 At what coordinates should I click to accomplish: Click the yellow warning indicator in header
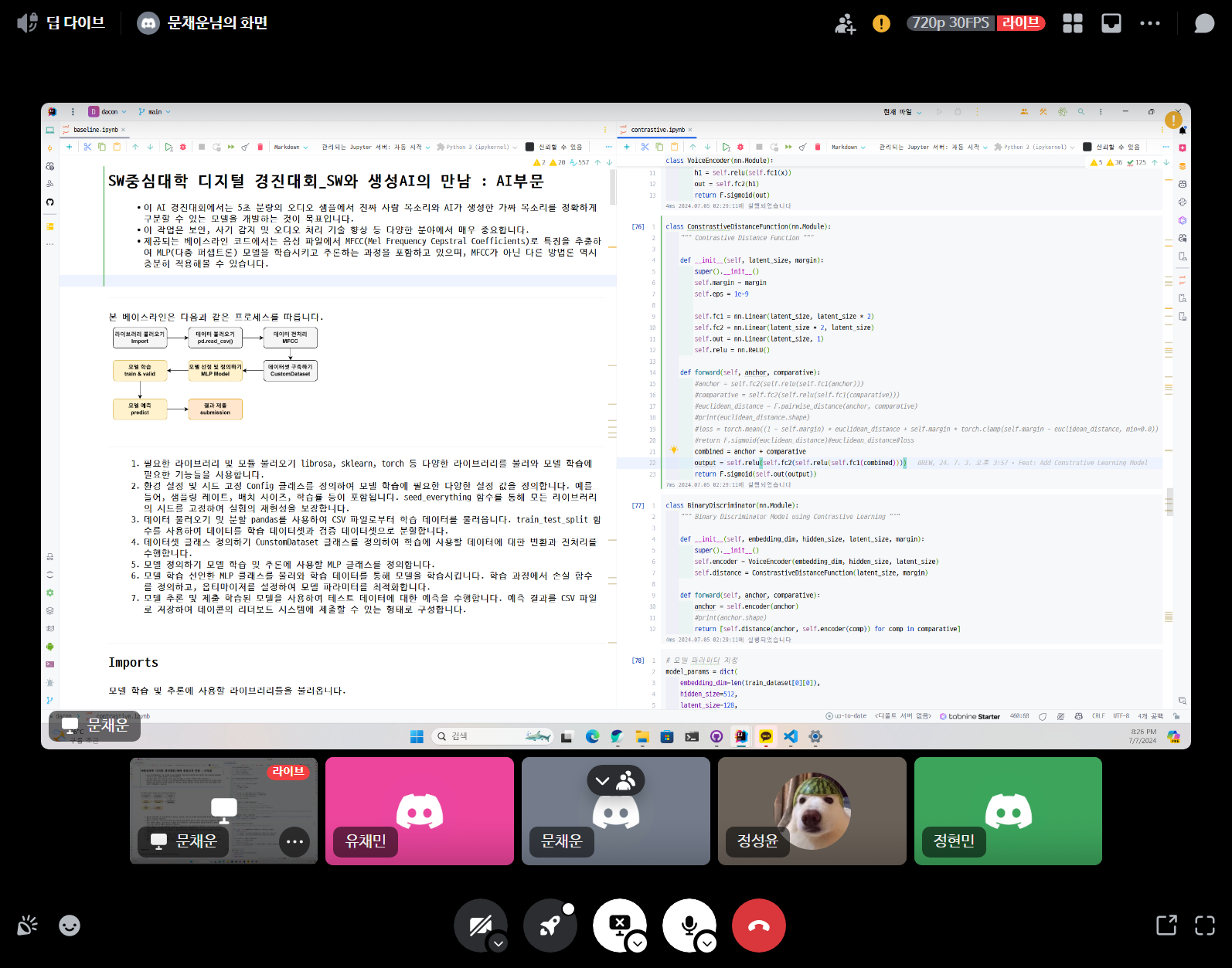(881, 23)
